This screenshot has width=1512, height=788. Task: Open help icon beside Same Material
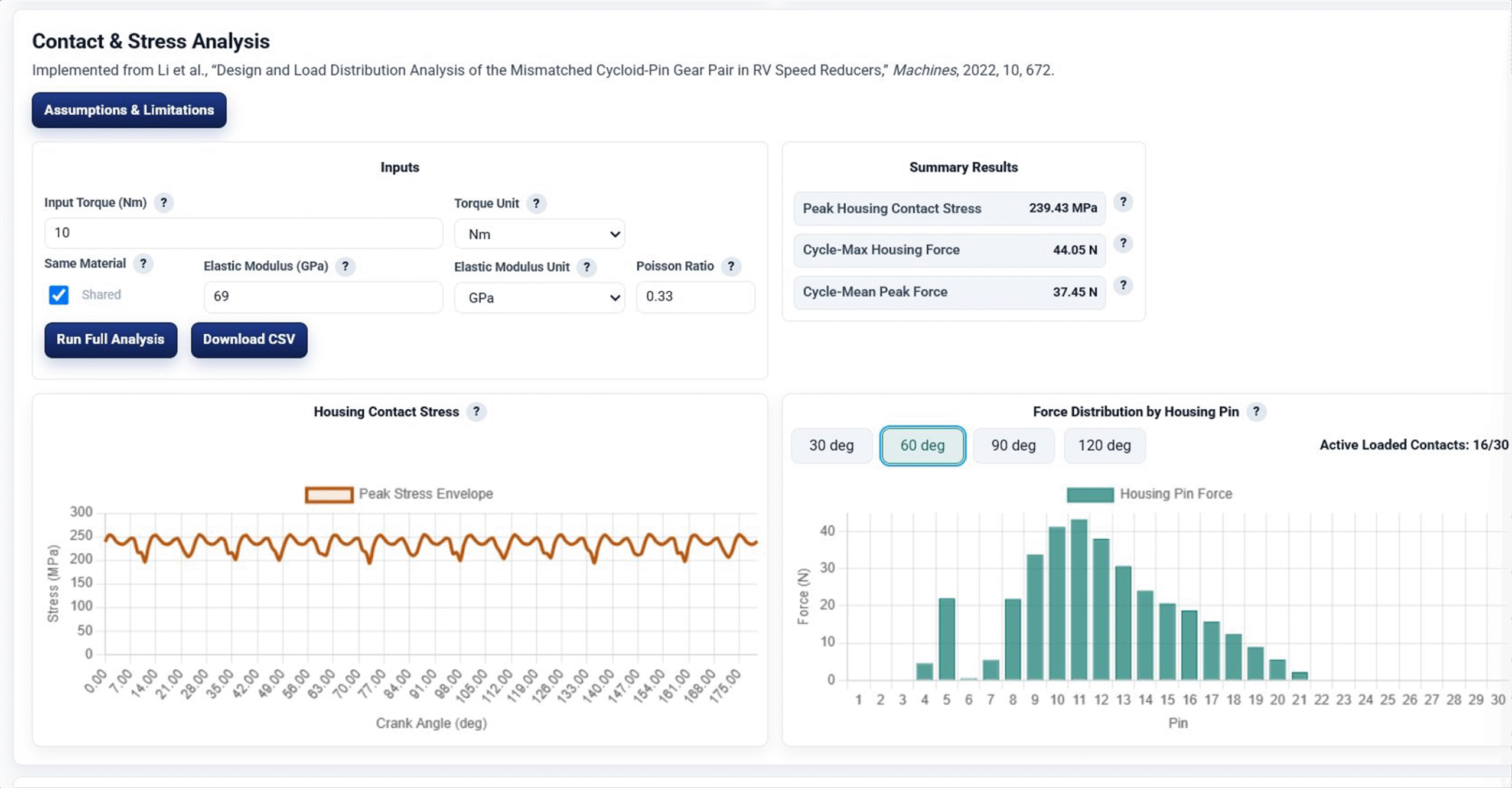pos(143,263)
